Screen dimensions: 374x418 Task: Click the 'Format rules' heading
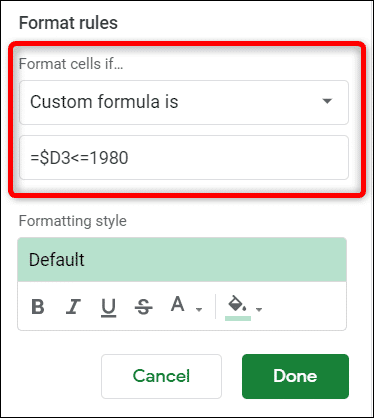[68, 23]
